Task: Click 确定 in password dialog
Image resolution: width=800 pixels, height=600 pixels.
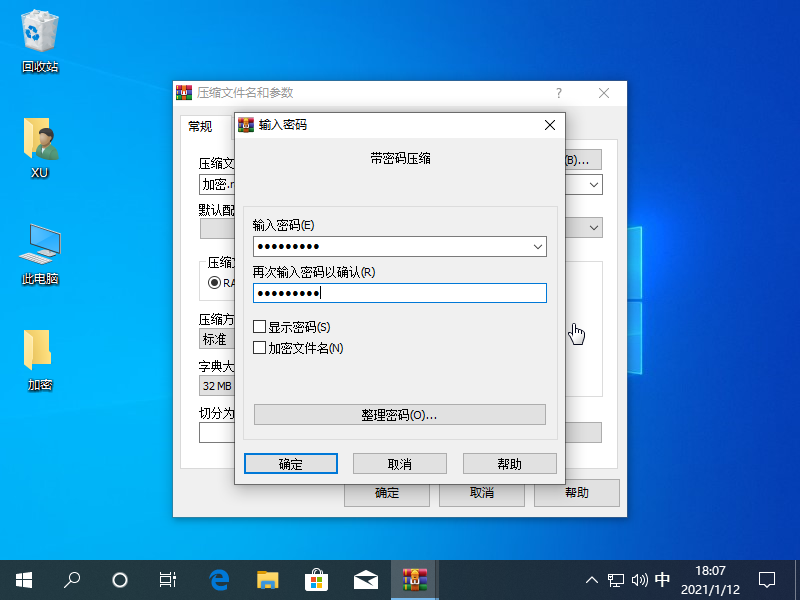Action: [x=291, y=464]
